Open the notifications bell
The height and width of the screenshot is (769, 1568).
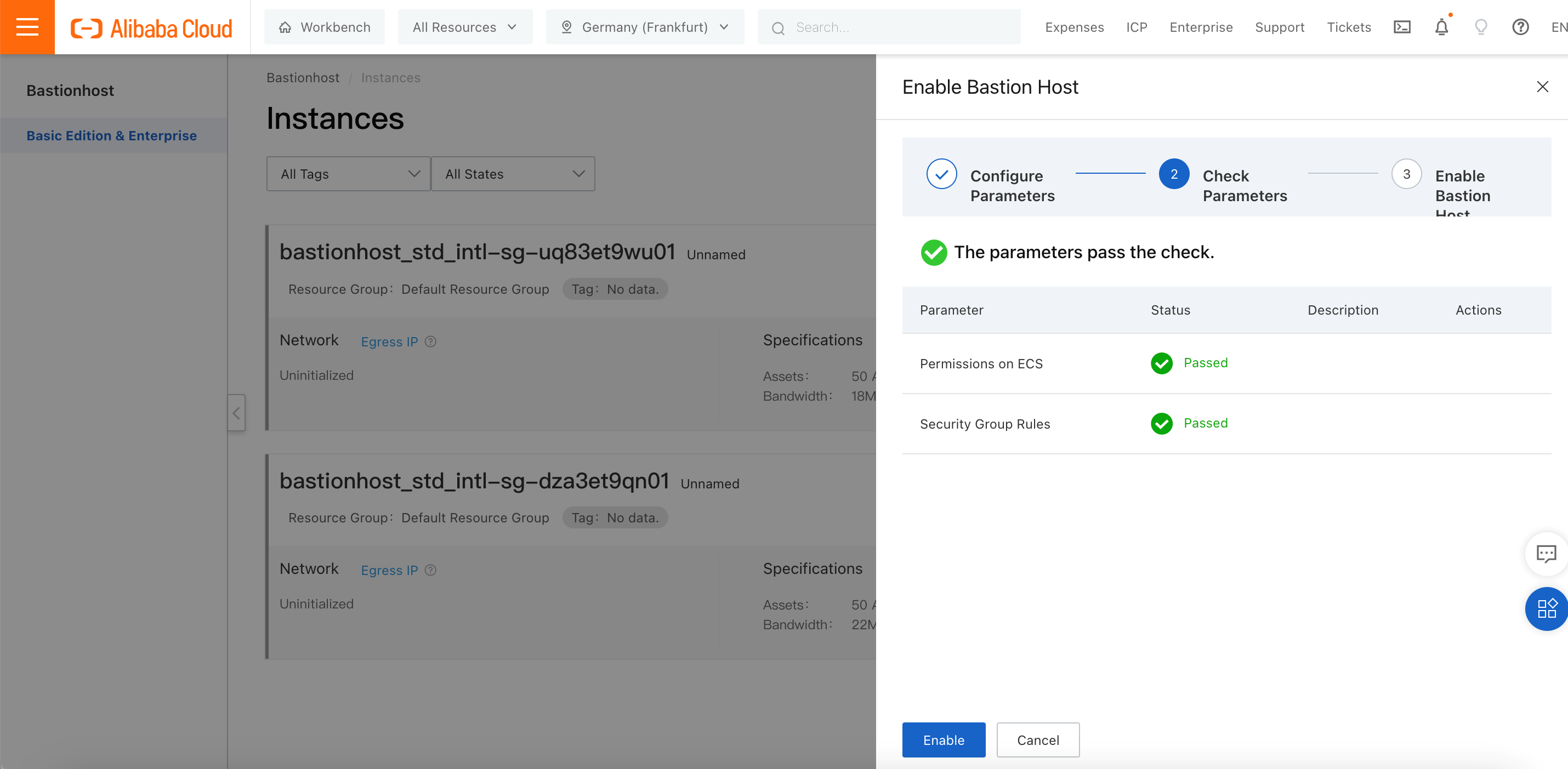tap(1441, 27)
